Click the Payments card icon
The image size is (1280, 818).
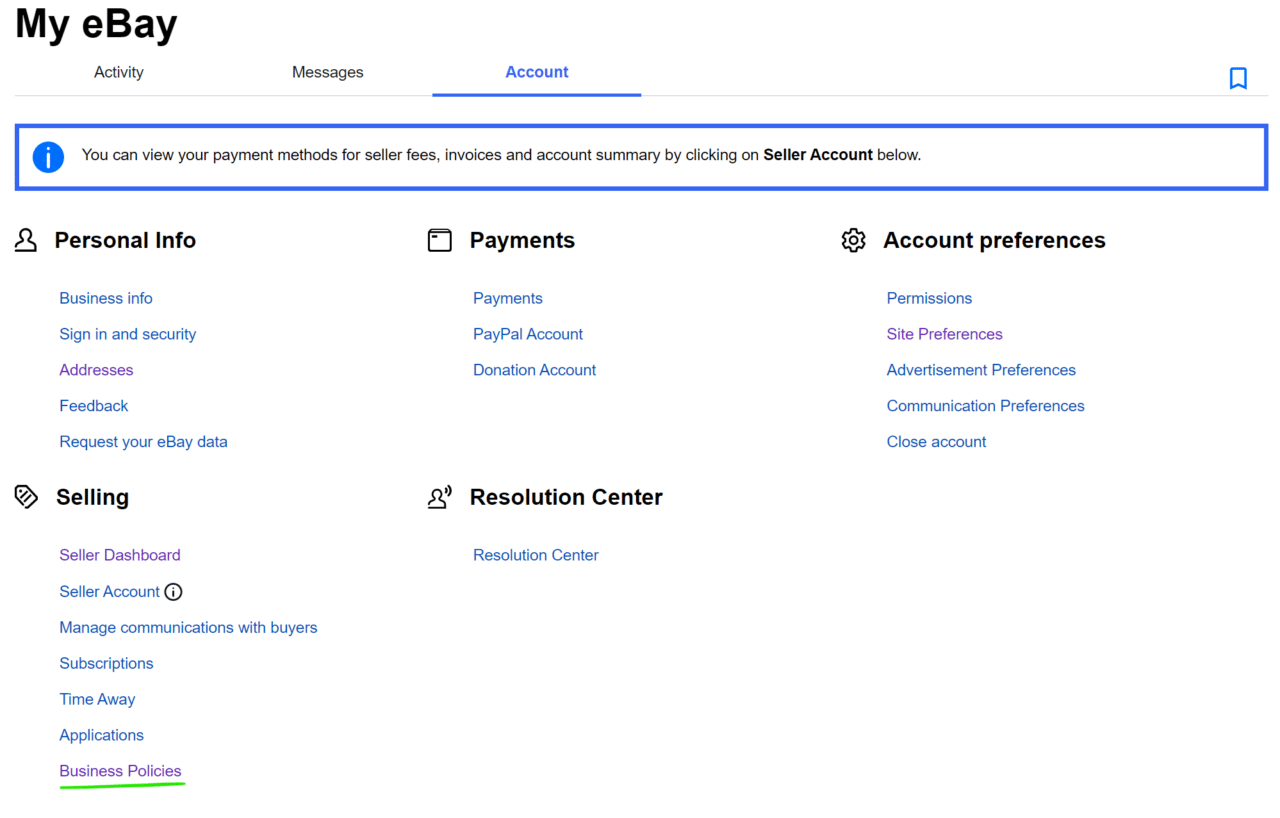point(439,239)
